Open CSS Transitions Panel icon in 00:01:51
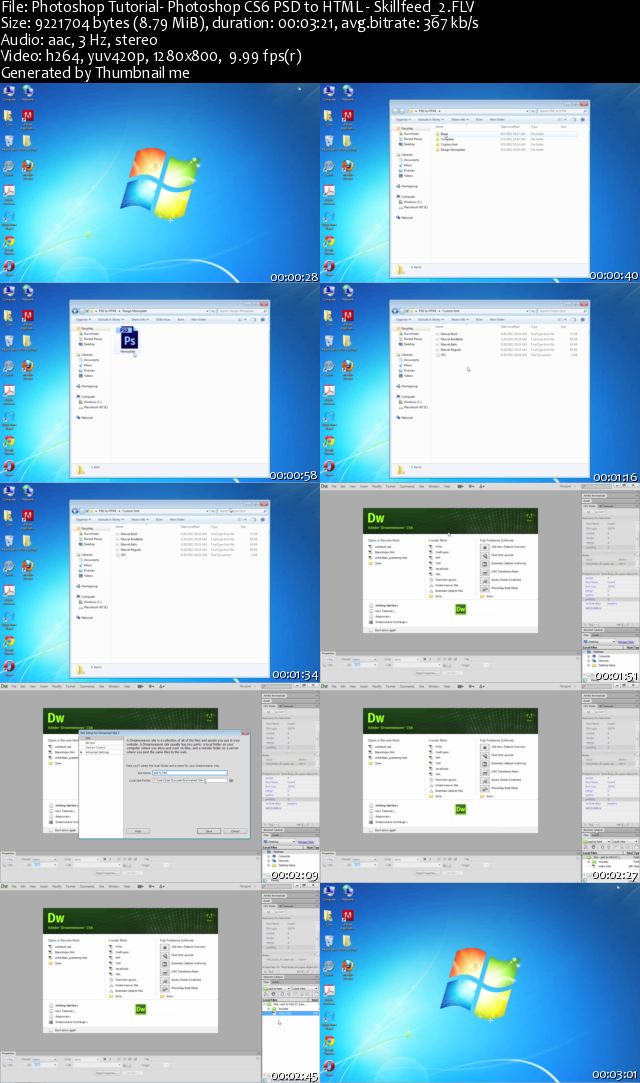640x1083 pixels. tap(485, 572)
